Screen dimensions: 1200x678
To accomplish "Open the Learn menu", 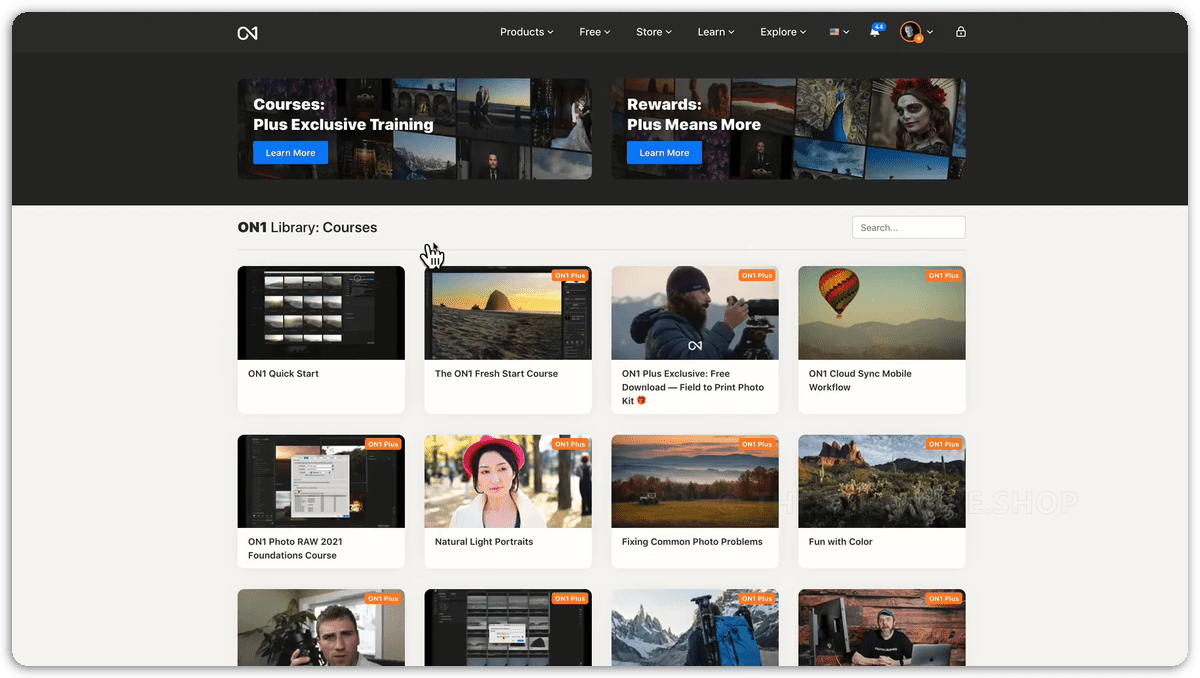I will click(716, 32).
